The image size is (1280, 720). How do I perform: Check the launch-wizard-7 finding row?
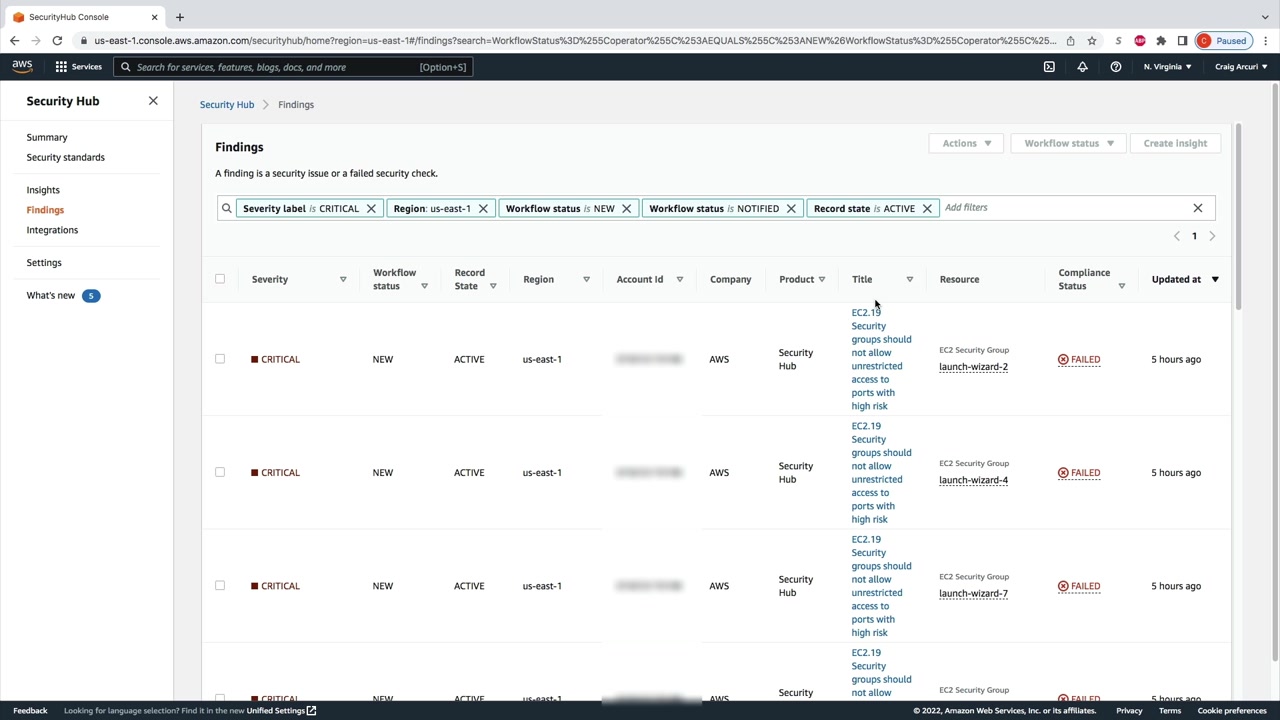coord(220,586)
